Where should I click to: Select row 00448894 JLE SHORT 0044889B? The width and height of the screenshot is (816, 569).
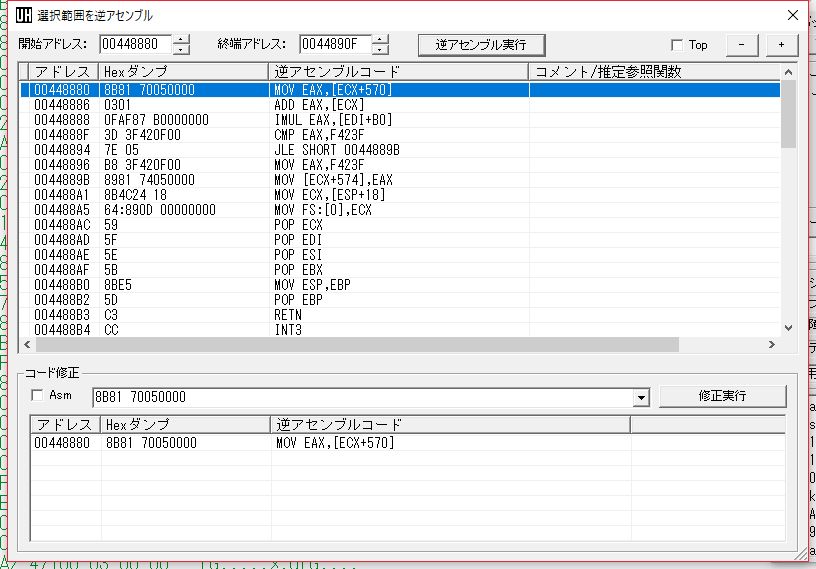[400, 150]
